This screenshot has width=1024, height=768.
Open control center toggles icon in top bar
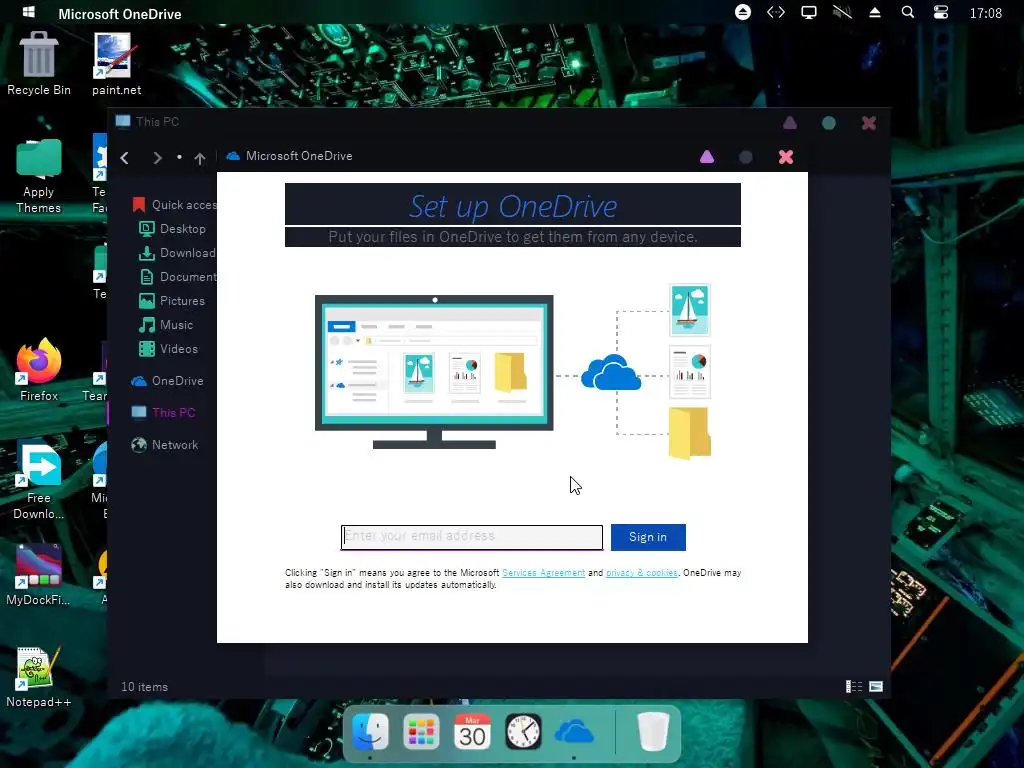coord(940,12)
